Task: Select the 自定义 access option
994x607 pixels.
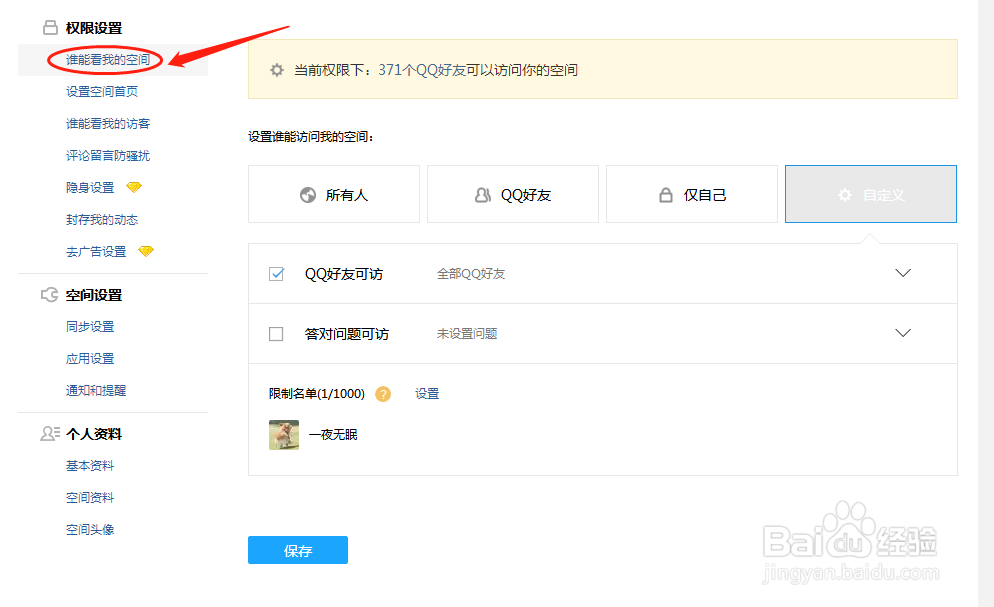Action: [871, 194]
